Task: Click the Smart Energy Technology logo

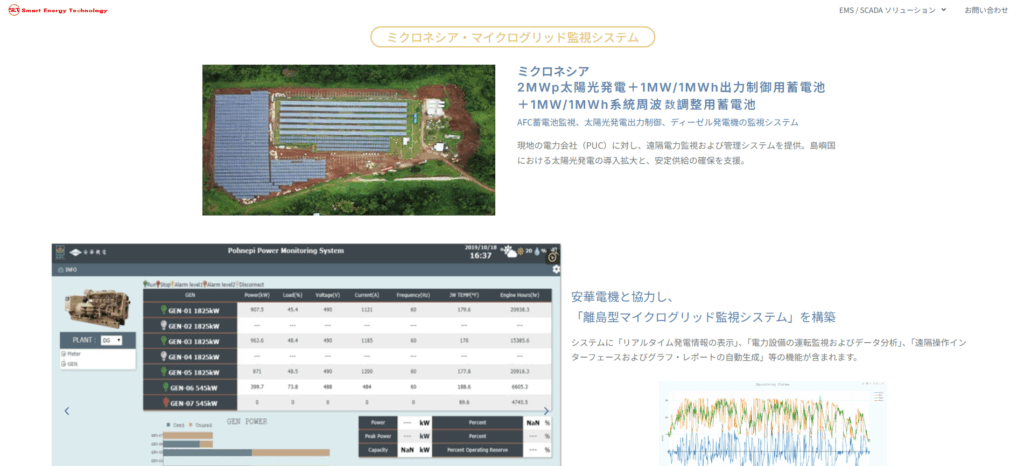Action: pyautogui.click(x=58, y=10)
